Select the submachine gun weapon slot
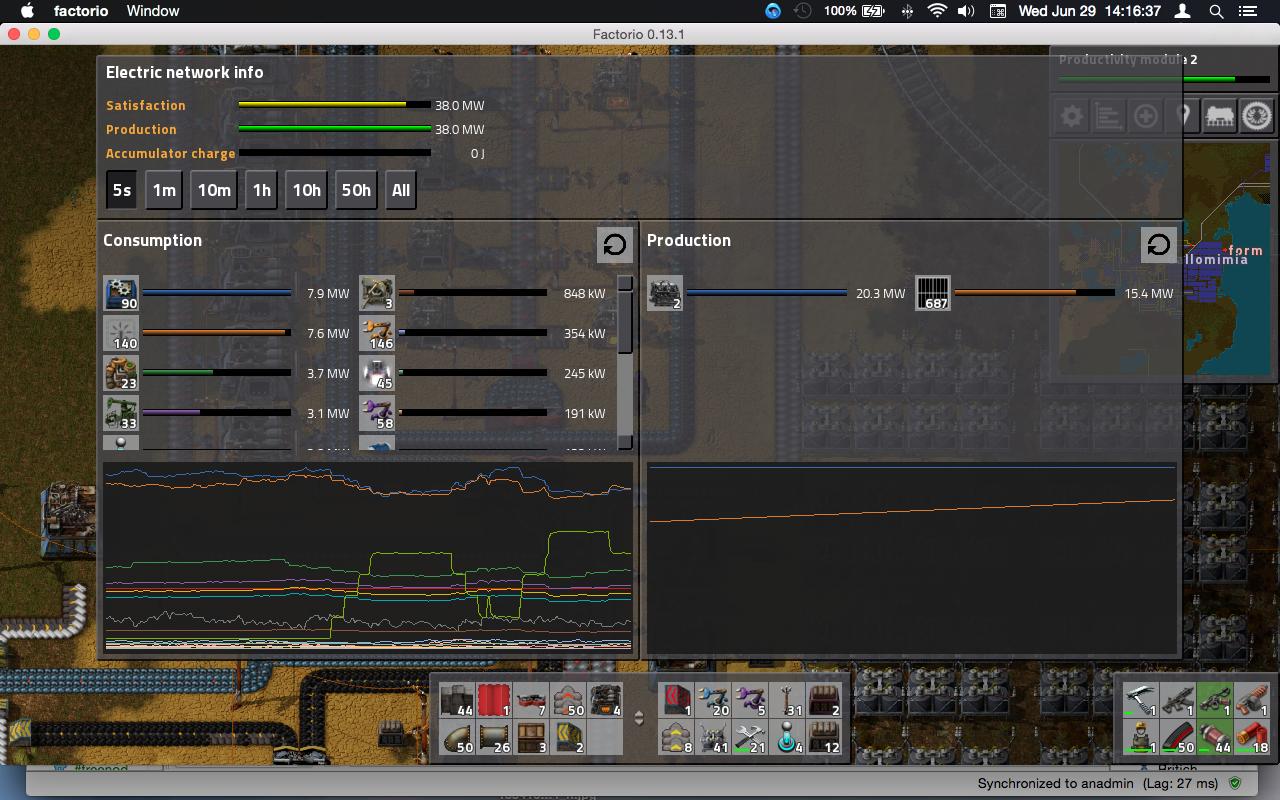Screen dimensions: 1280x800 1178,700
